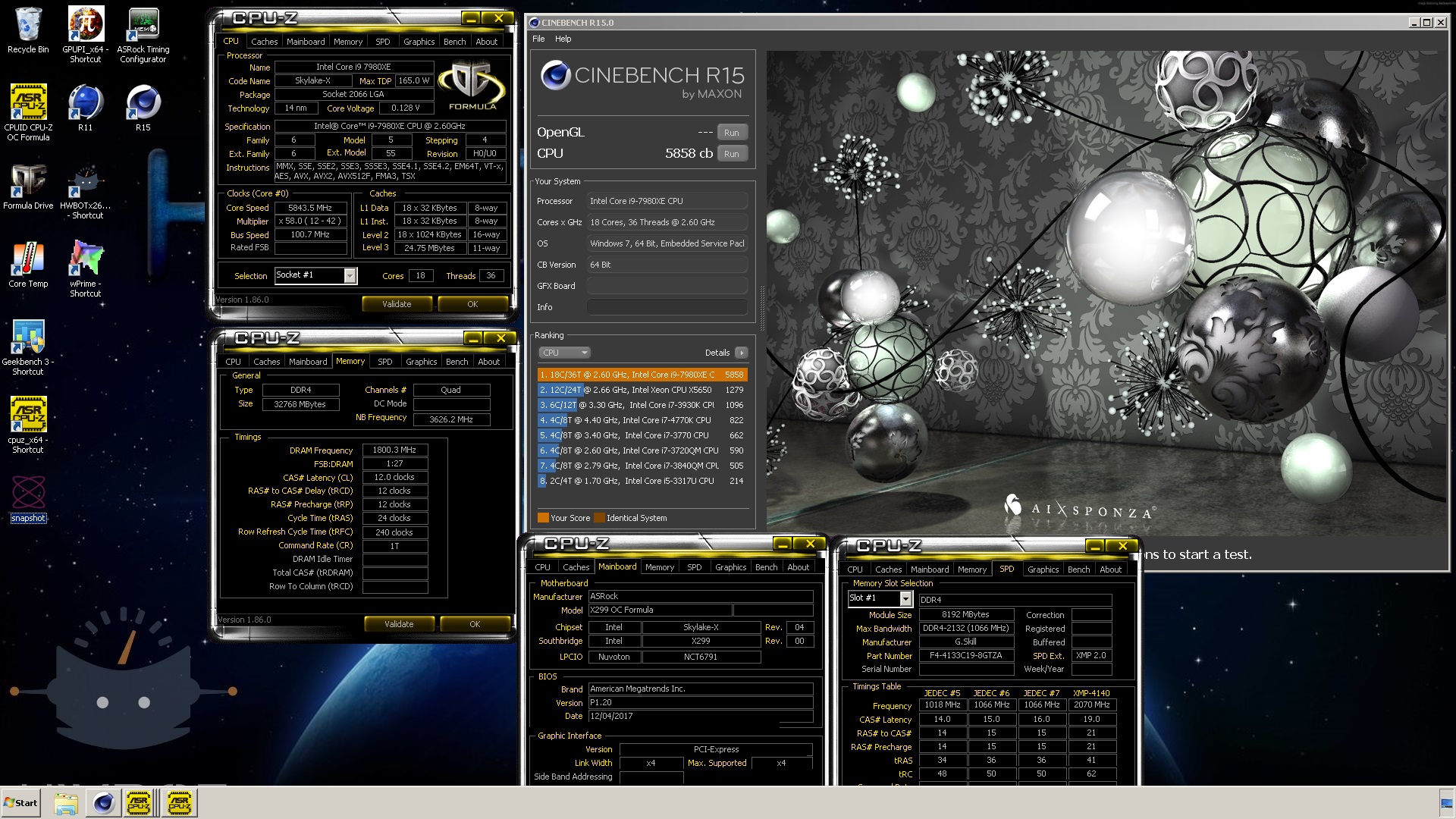The width and height of the screenshot is (1456, 819).
Task: Select ranking row Intel Core i9-7980XE 5858
Action: pos(642,375)
